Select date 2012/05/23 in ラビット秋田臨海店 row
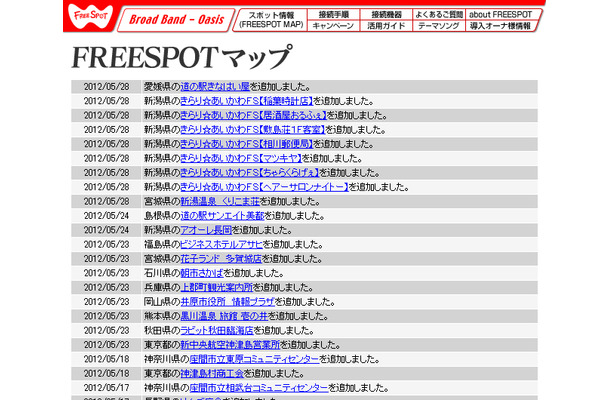Viewport: 610px width, 400px height. click(x=107, y=331)
